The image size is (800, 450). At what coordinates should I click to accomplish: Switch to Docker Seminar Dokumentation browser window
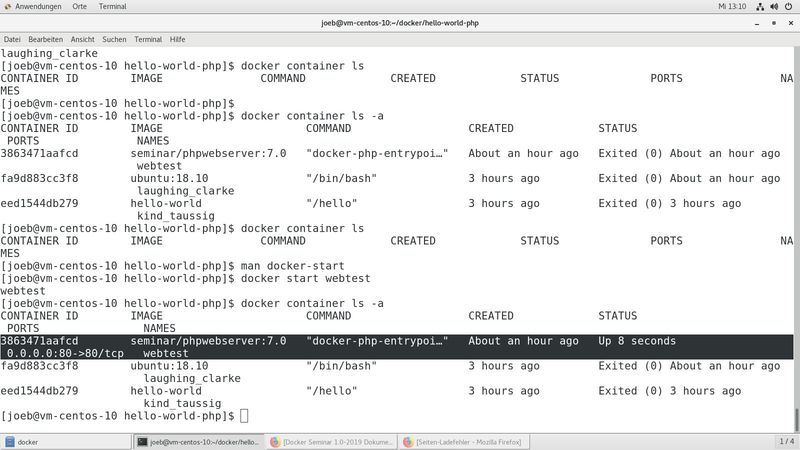(x=331, y=442)
